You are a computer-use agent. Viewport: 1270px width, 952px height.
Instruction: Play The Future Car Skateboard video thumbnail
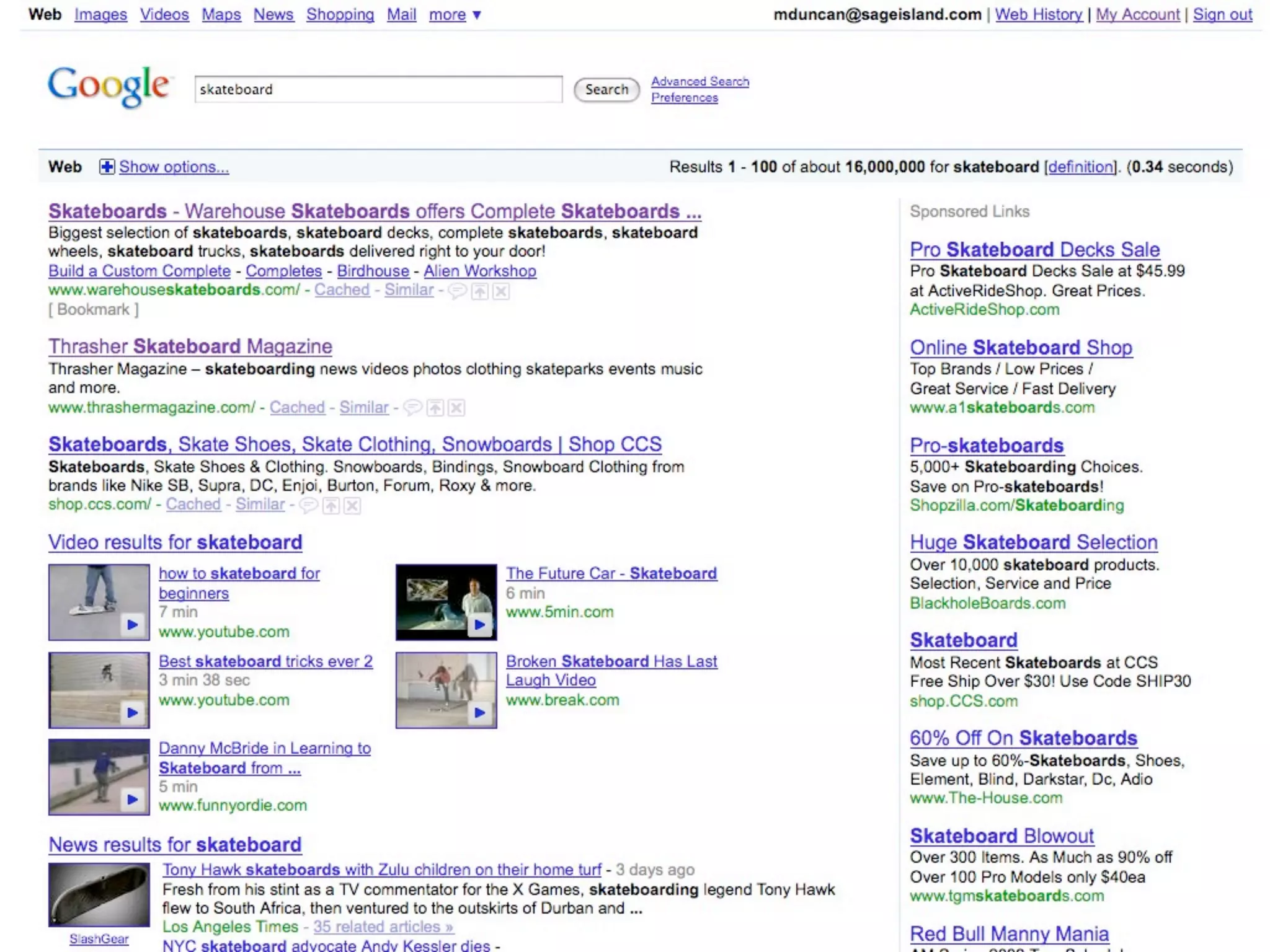click(x=446, y=602)
